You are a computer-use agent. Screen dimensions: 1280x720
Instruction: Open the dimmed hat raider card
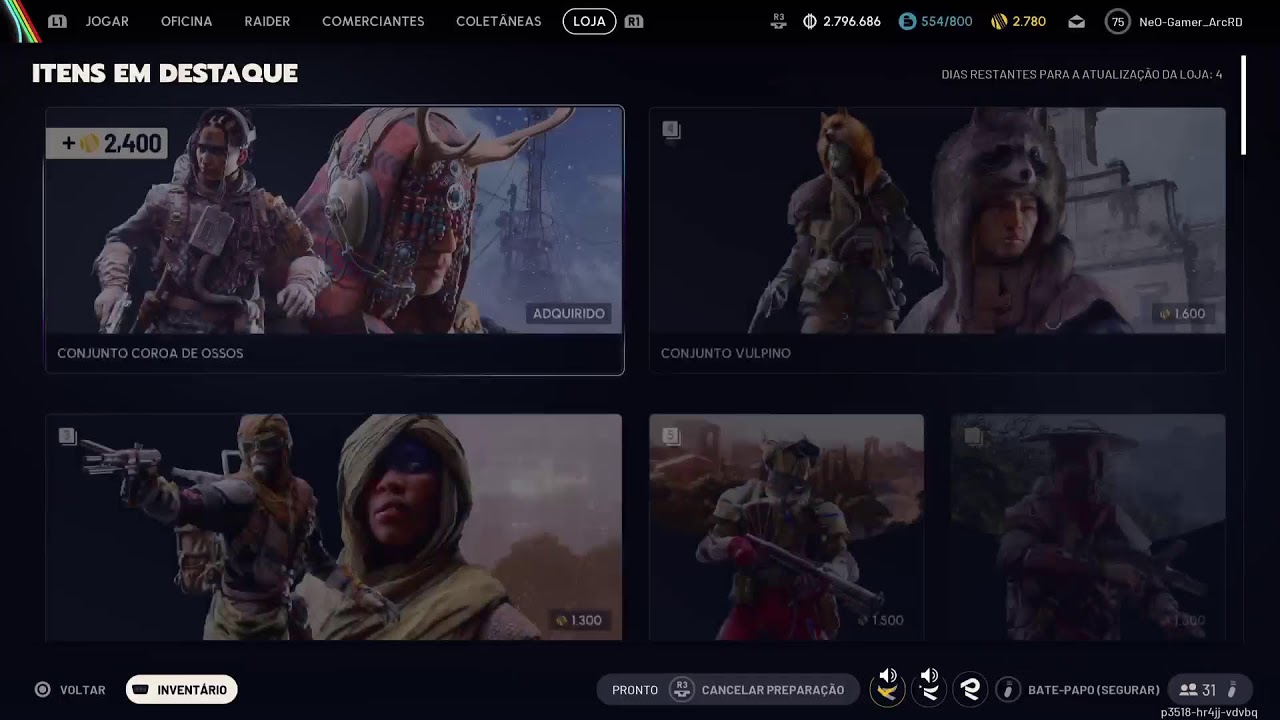(x=1088, y=527)
